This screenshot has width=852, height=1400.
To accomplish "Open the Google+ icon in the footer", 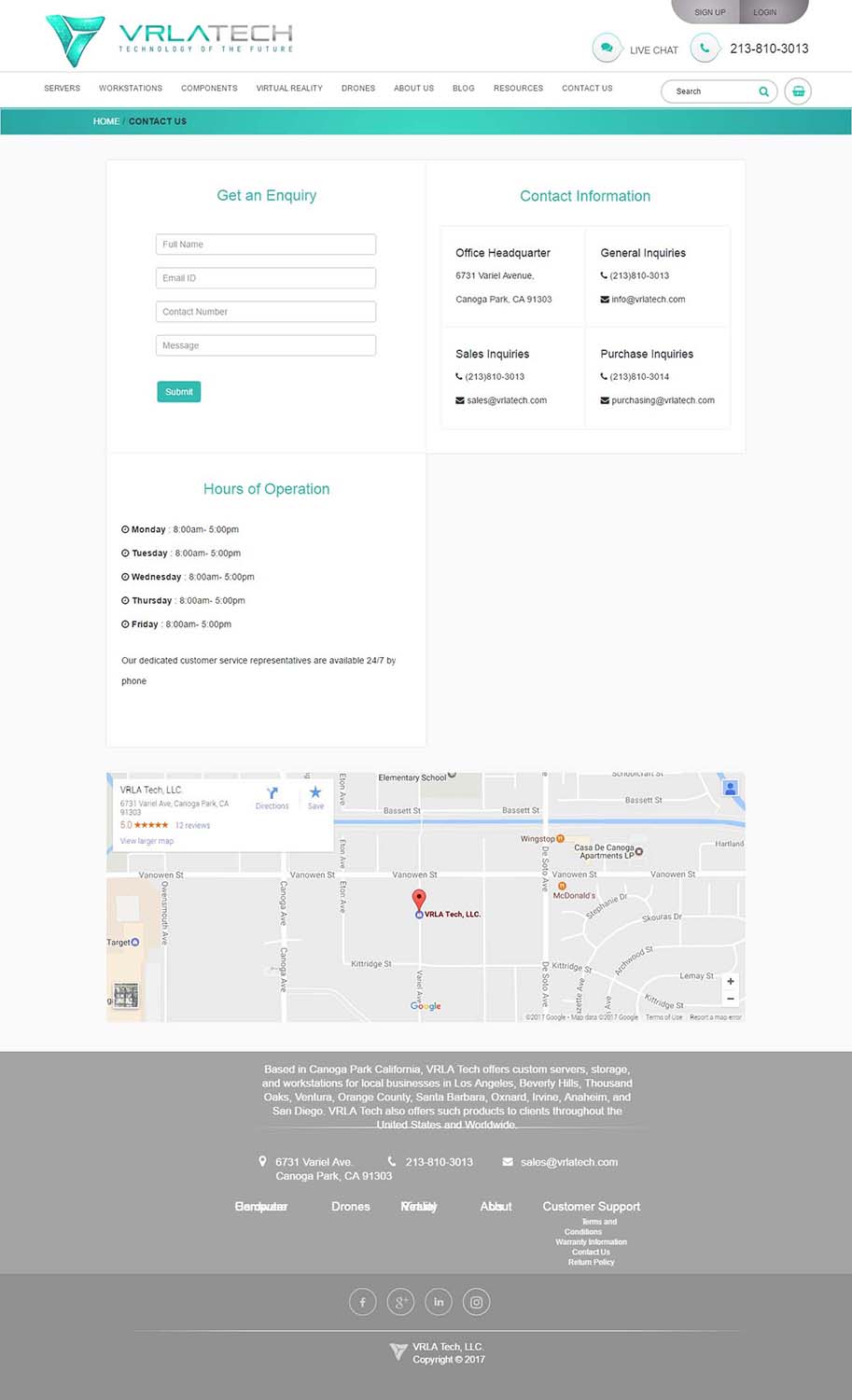I will 400,1301.
